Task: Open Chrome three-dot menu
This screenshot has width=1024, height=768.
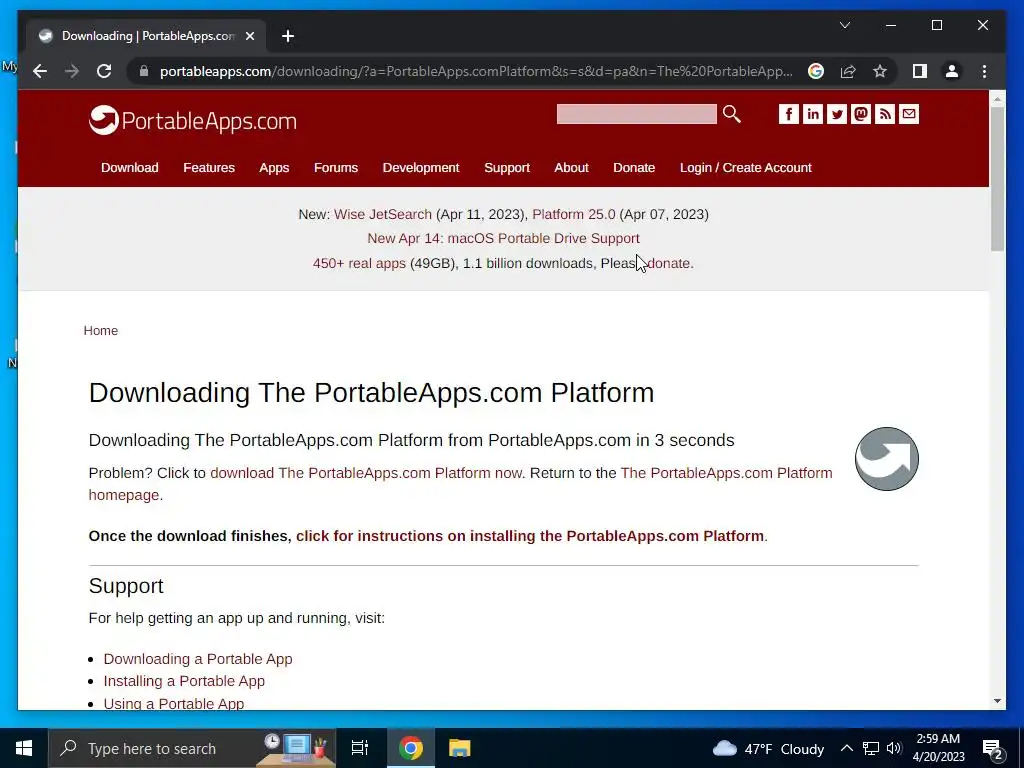Action: pyautogui.click(x=984, y=71)
